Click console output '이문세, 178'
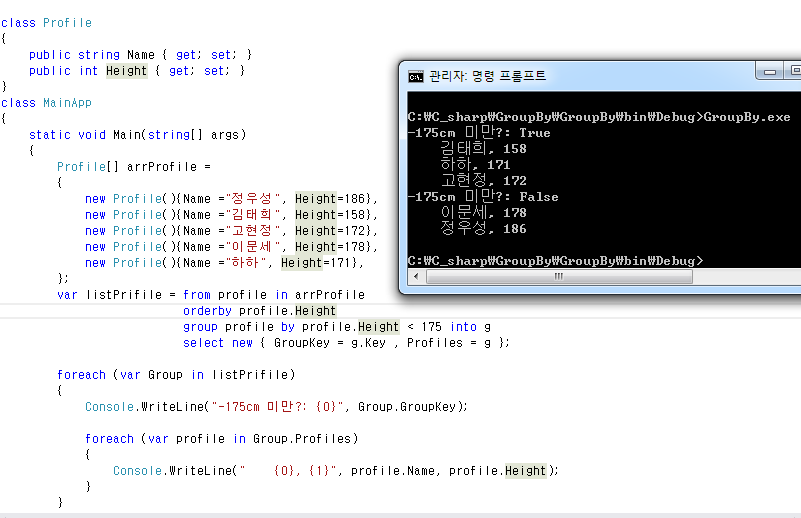This screenshot has width=801, height=518. pos(483,213)
